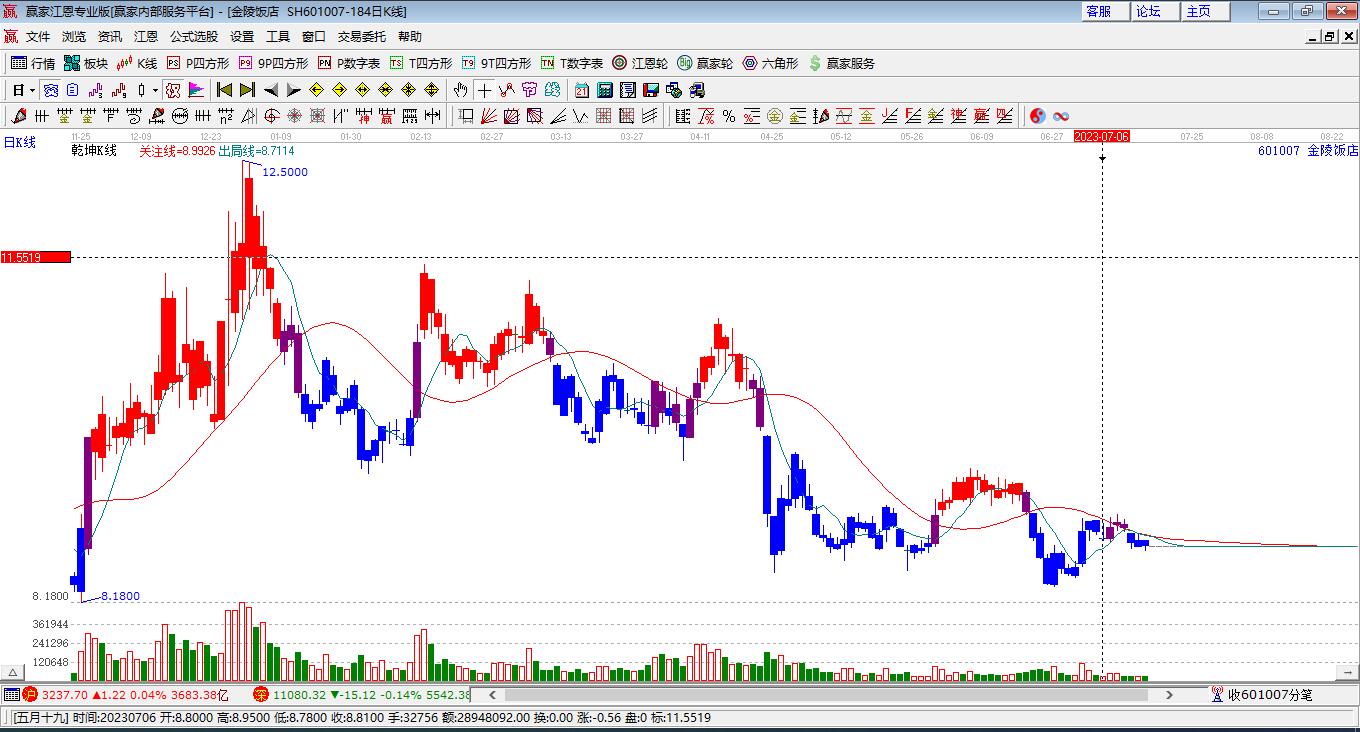Click the infinity symbol icon
This screenshot has width=1360, height=732.
click(1061, 116)
